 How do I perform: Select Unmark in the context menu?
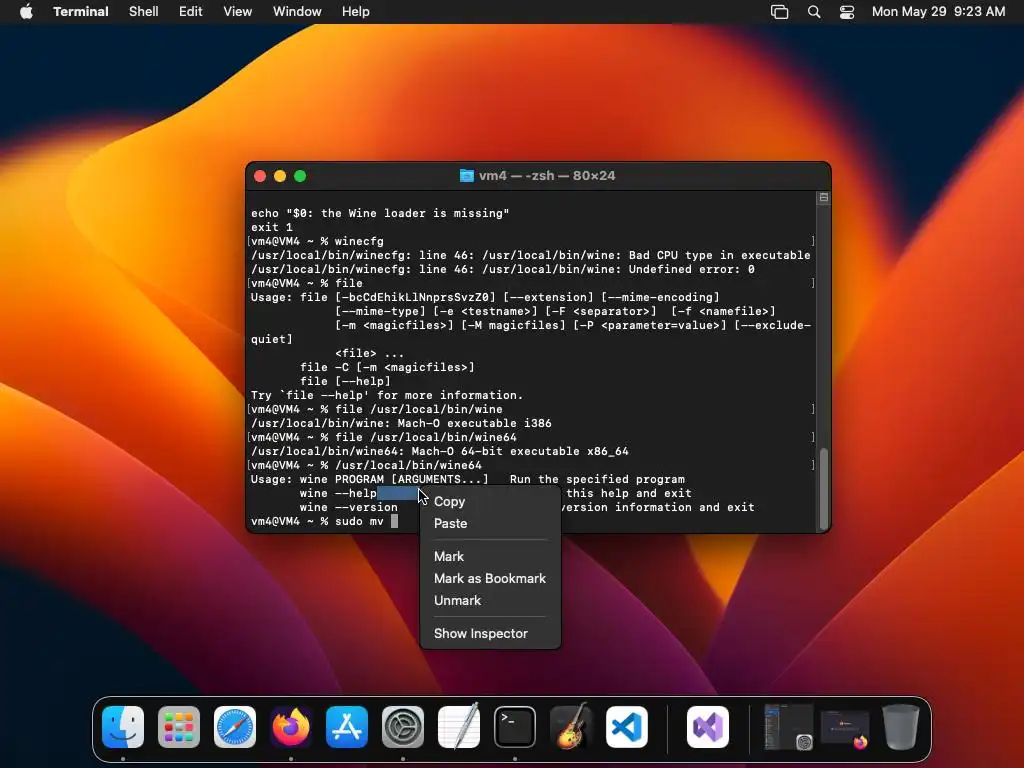490,600
